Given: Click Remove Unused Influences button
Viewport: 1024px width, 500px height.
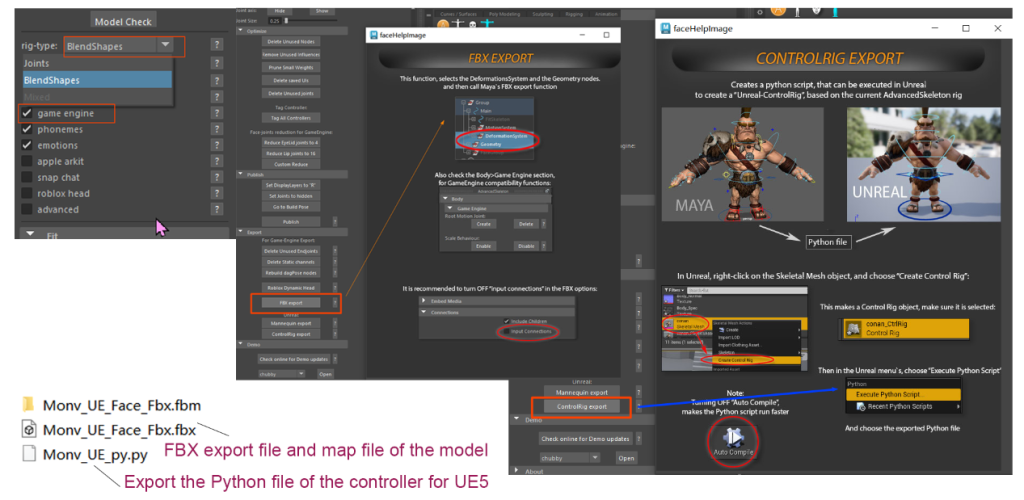Looking at the screenshot, I should pos(291,54).
